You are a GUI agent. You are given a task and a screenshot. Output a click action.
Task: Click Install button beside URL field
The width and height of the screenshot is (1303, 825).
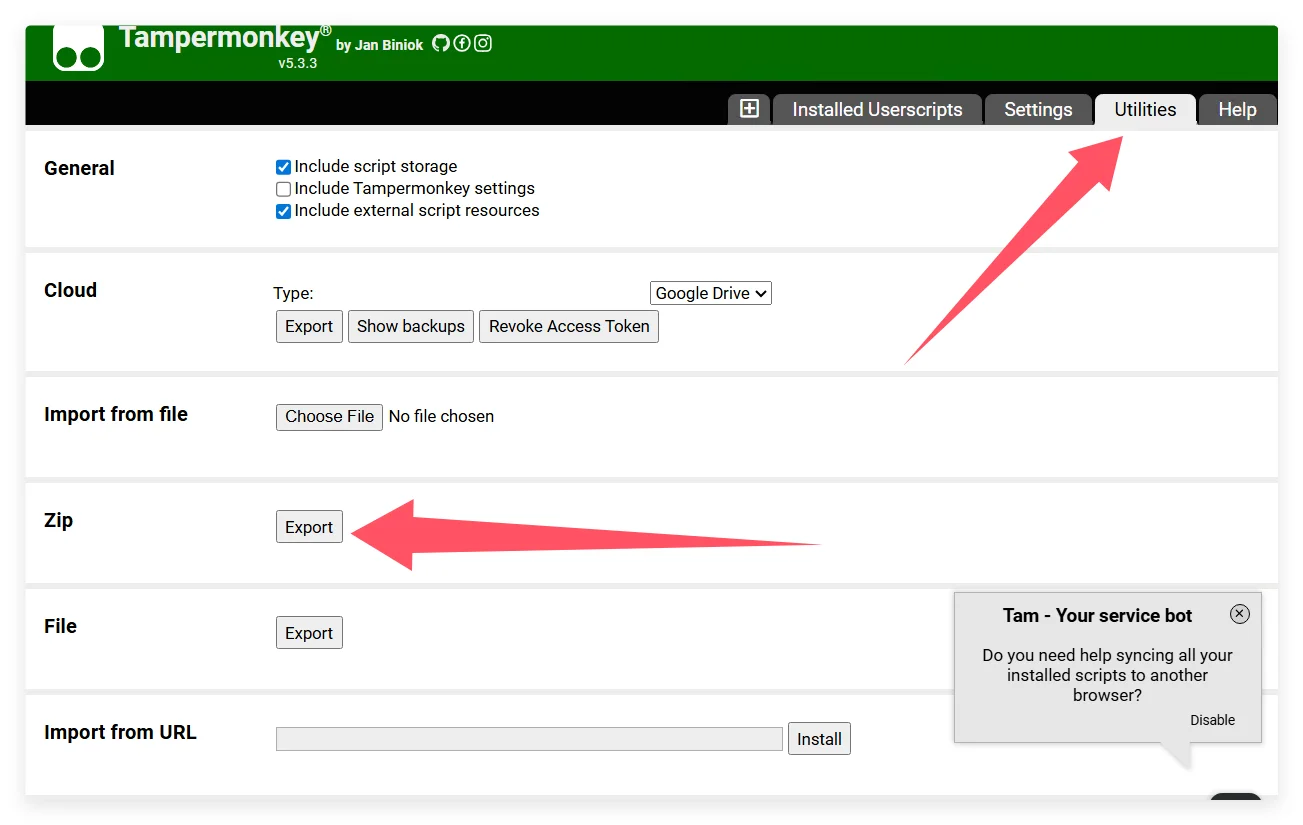point(819,739)
